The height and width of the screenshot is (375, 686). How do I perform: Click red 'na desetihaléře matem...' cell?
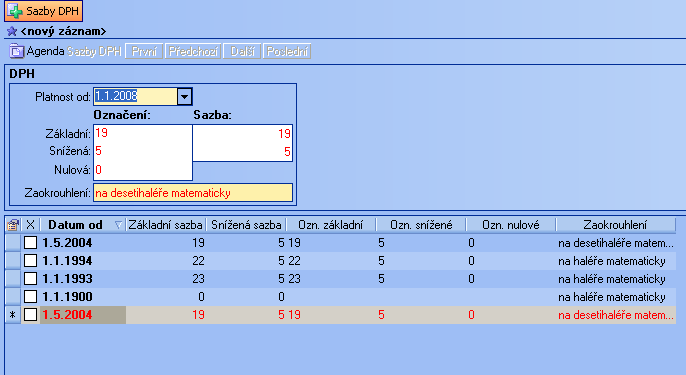(616, 315)
